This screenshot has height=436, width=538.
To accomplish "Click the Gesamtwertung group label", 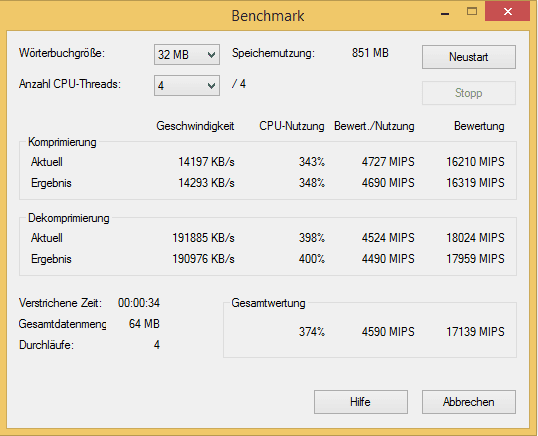I will coord(268,303).
